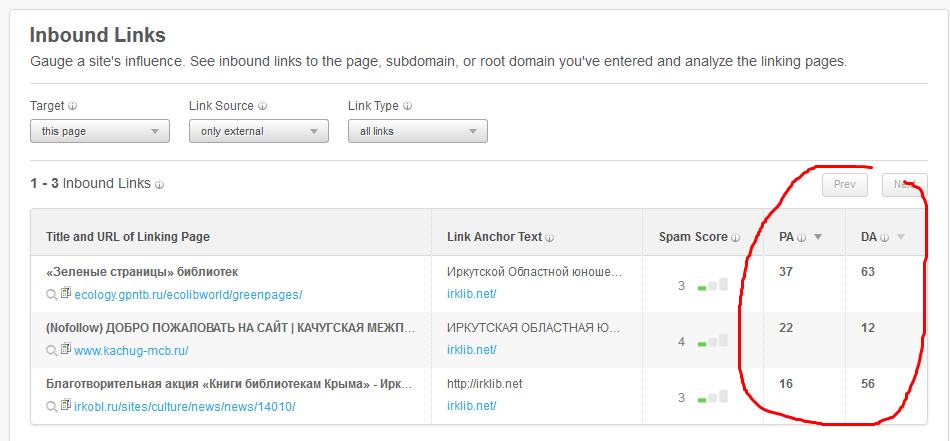Click magnifier icon beside irkobl.ru link
950x441 pixels.
click(51, 406)
